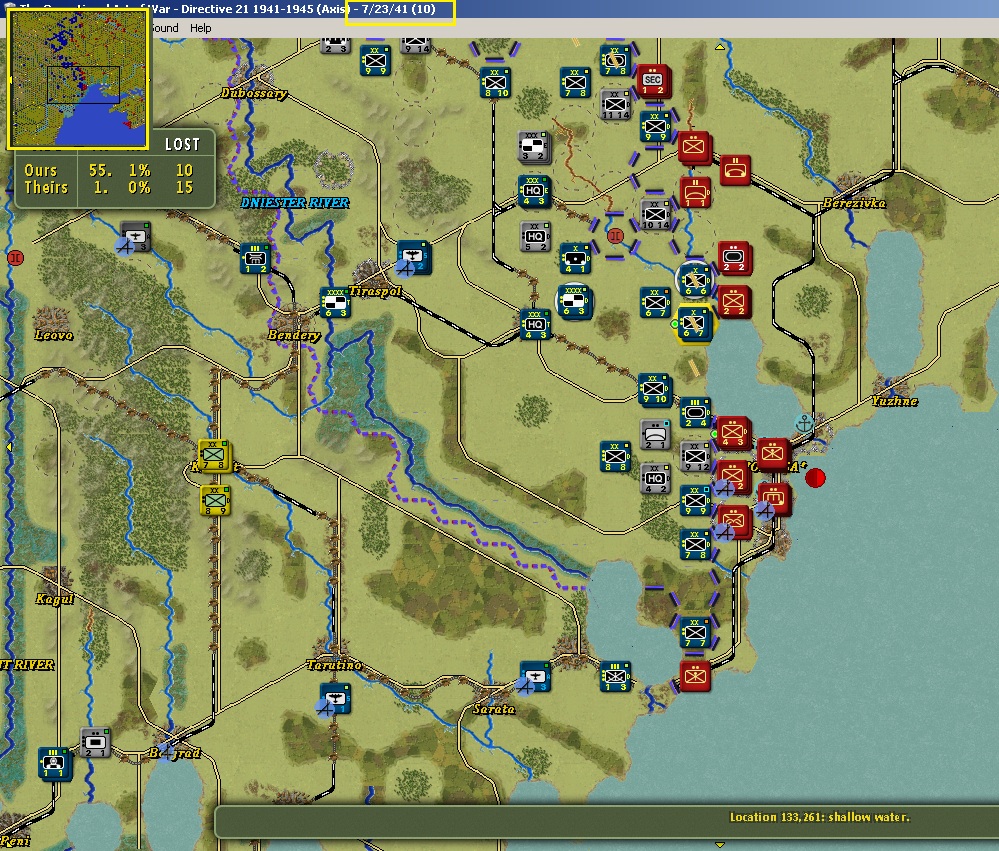
Task: Select the gray 2-1 artillery unit near Odessa
Action: 655,435
